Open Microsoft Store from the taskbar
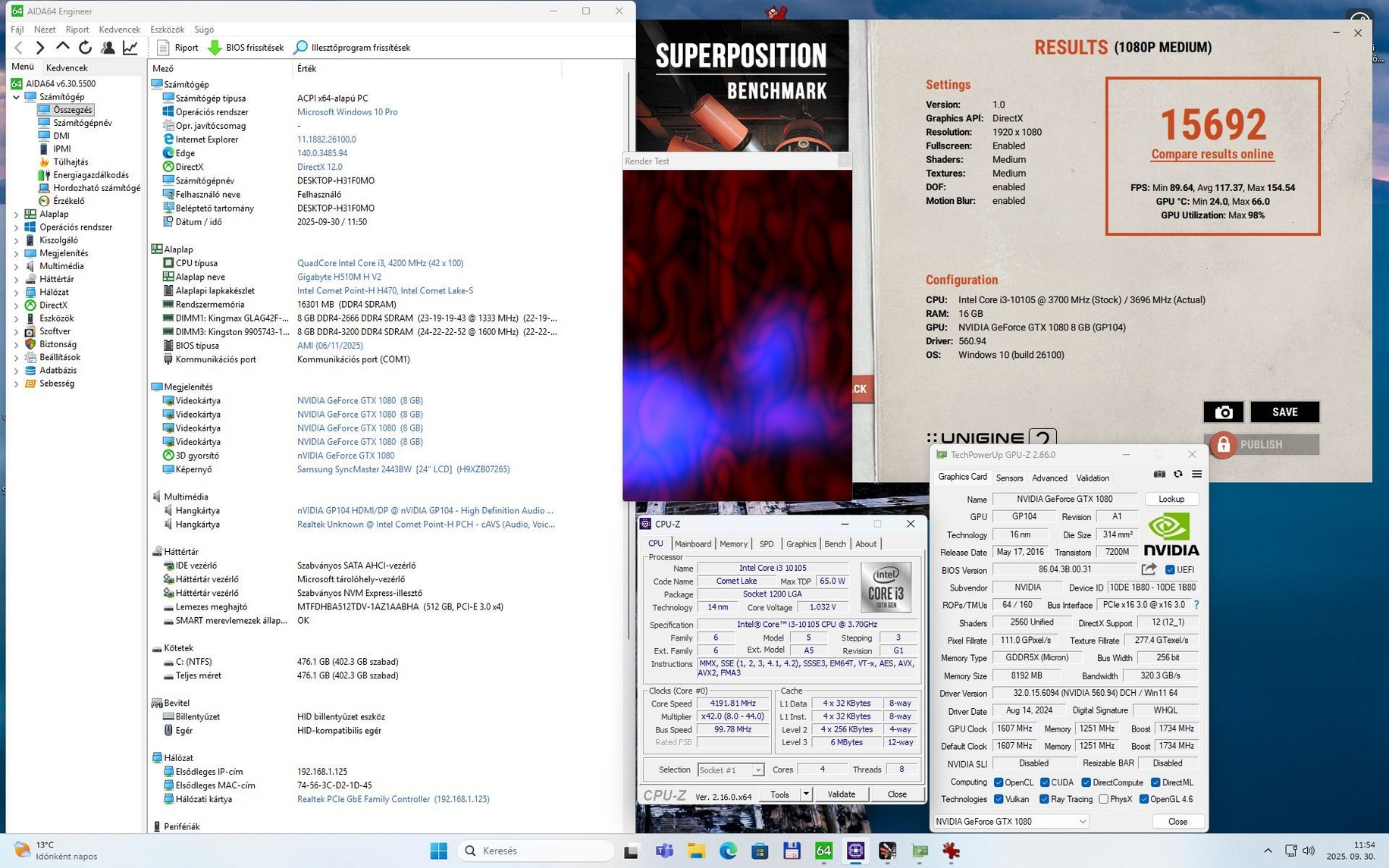Viewport: 1389px width, 868px height. [760, 851]
